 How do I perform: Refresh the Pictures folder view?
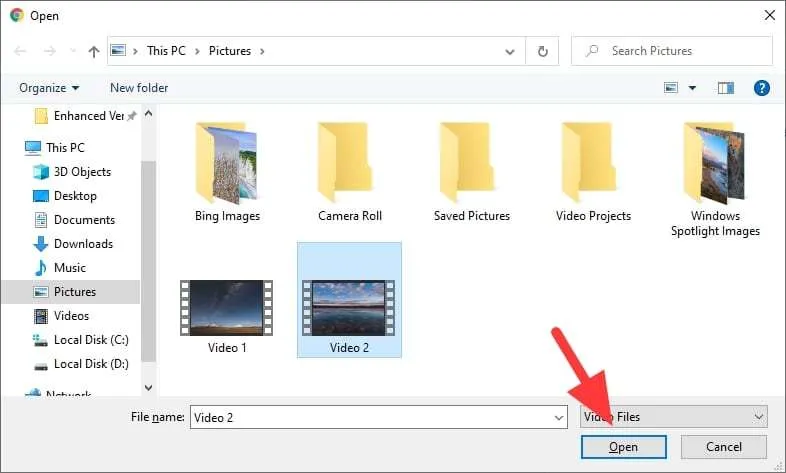(x=542, y=51)
